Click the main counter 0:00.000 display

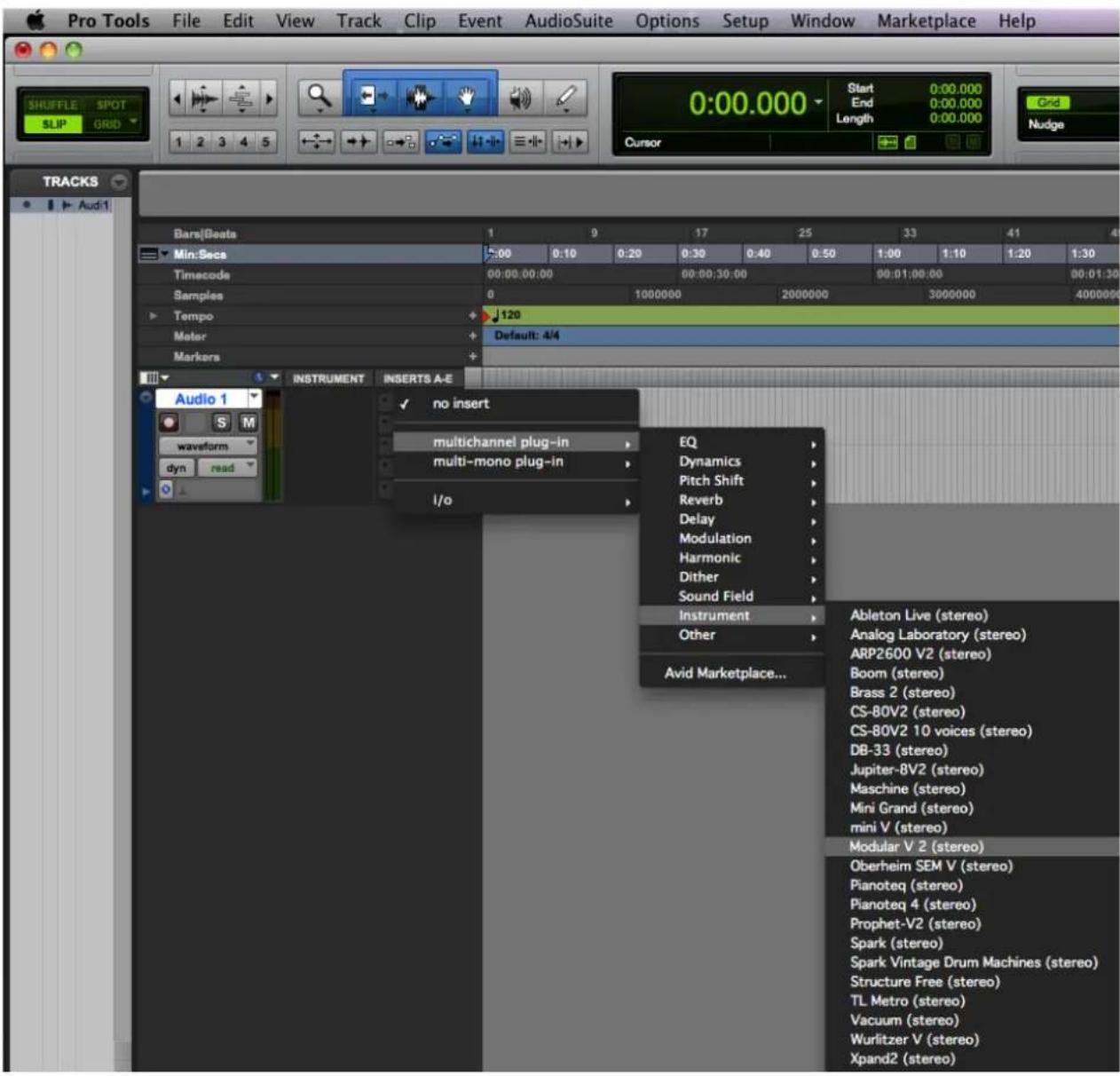747,104
